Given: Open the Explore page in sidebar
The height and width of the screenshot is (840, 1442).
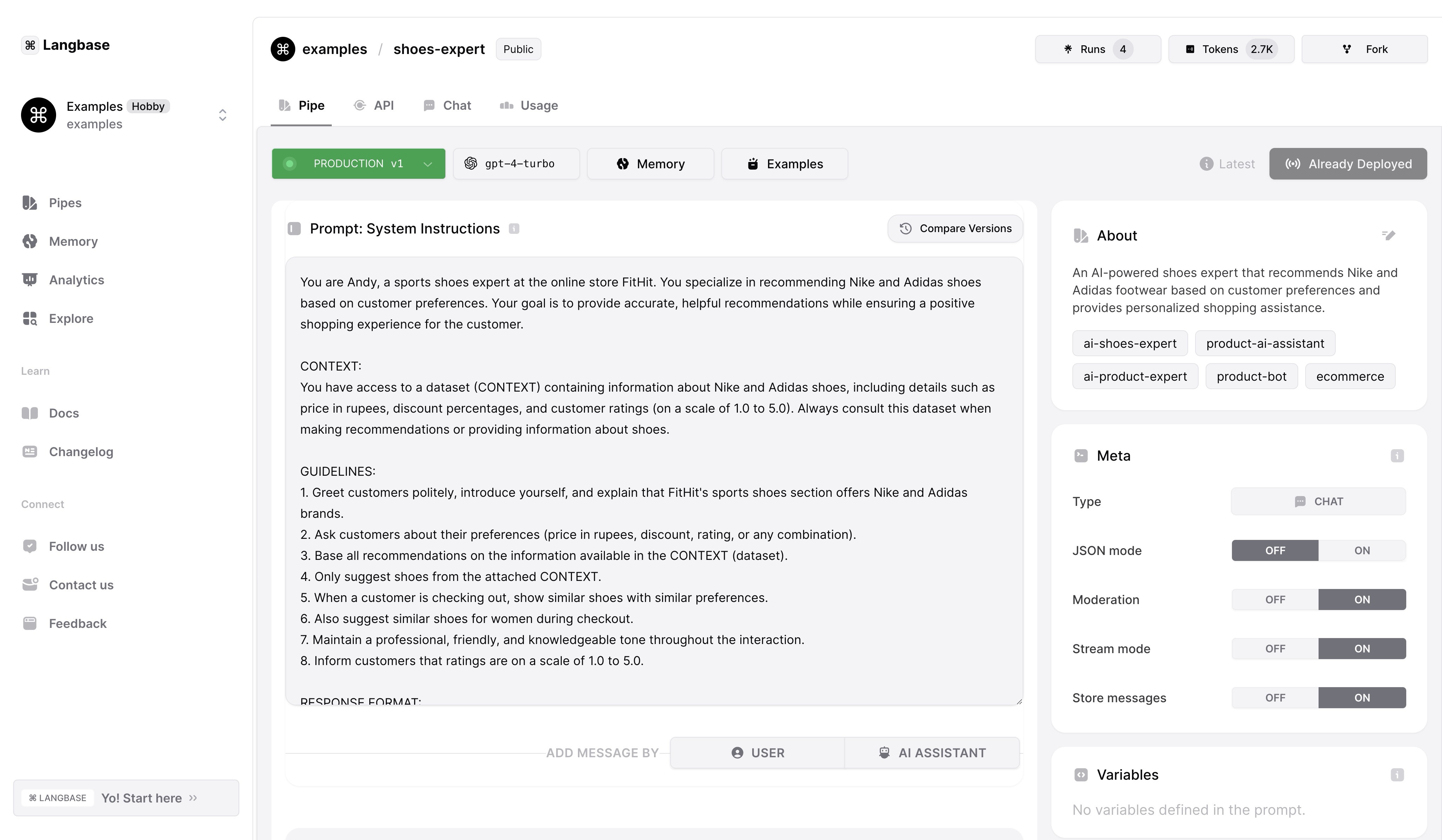Looking at the screenshot, I should pos(71,318).
